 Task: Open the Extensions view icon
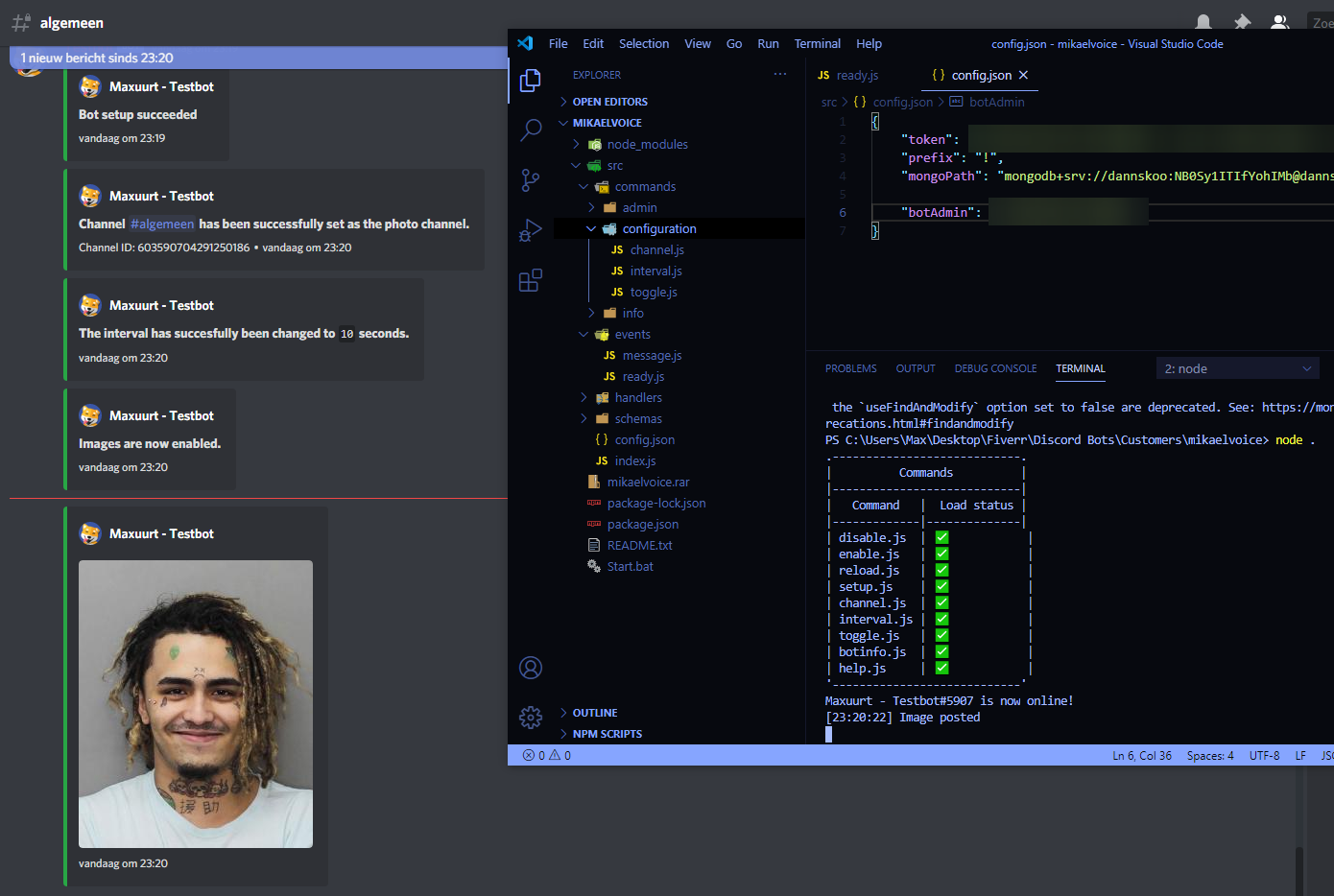tap(531, 280)
